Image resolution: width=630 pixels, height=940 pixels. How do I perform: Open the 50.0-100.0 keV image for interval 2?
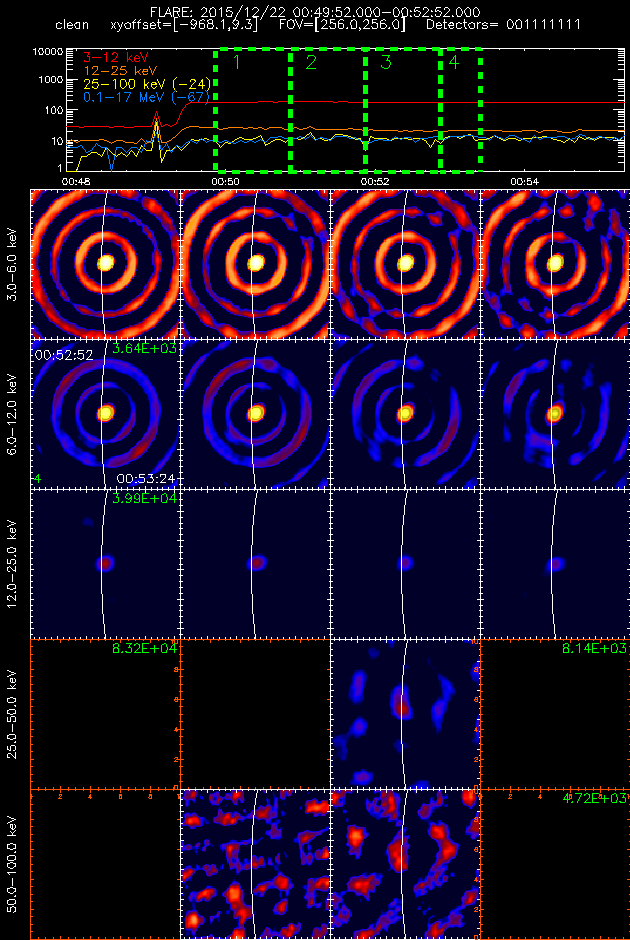255,863
